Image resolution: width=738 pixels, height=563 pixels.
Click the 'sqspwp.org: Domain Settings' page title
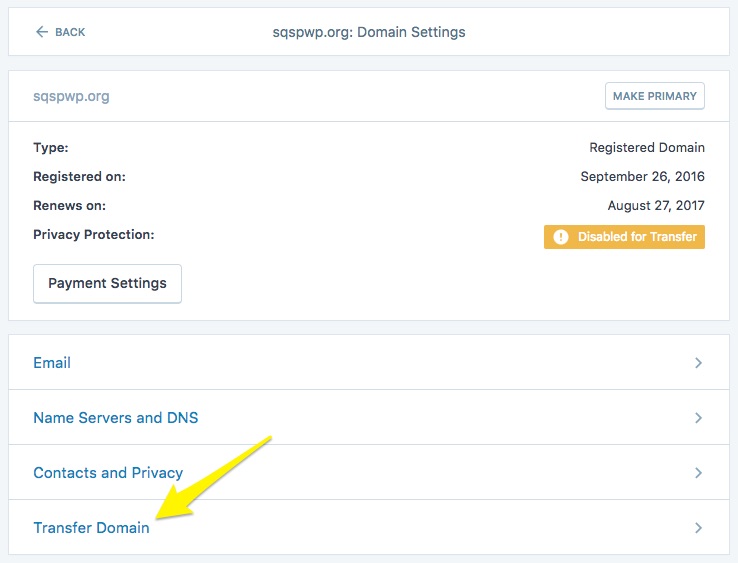click(369, 32)
